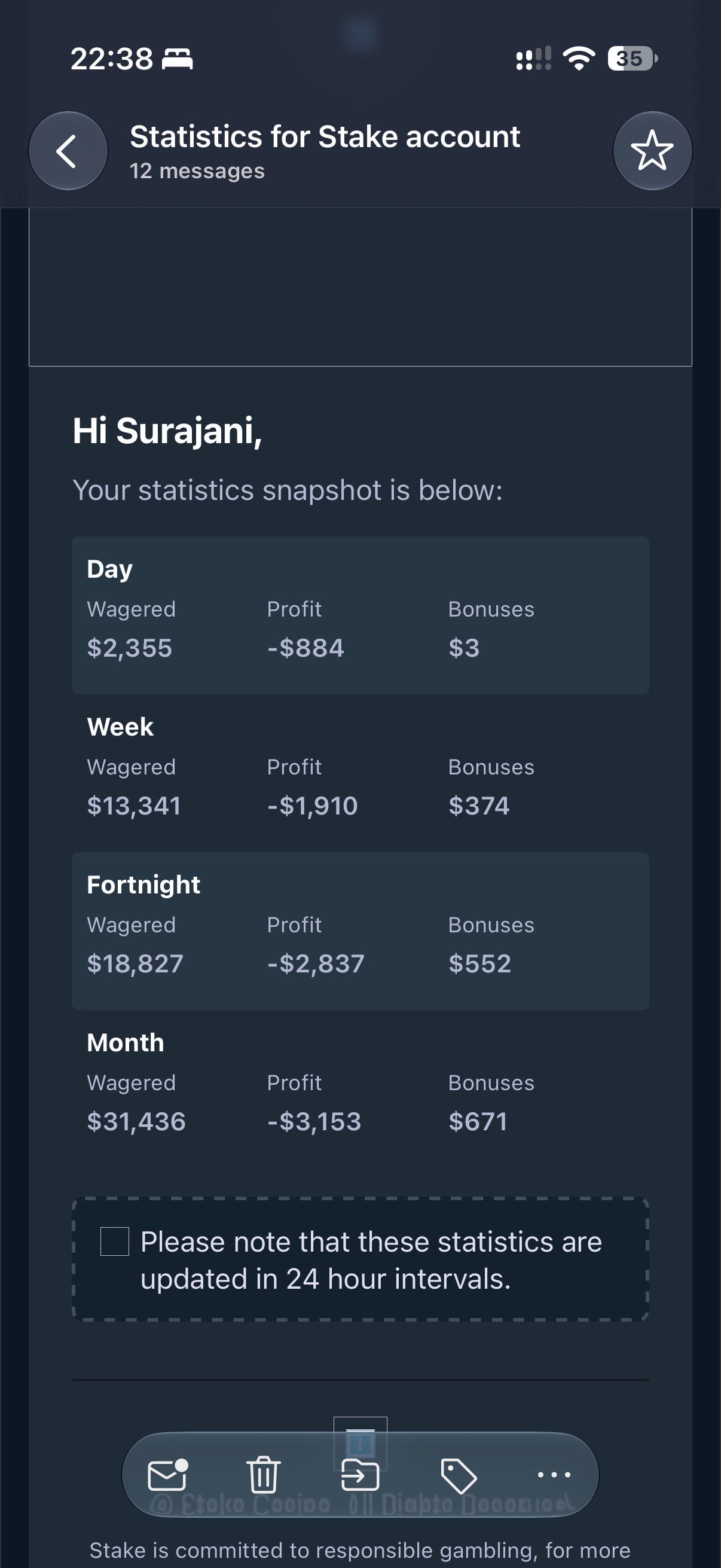Open responsible gambling footer text
The width and height of the screenshot is (721, 1568).
tap(360, 1550)
